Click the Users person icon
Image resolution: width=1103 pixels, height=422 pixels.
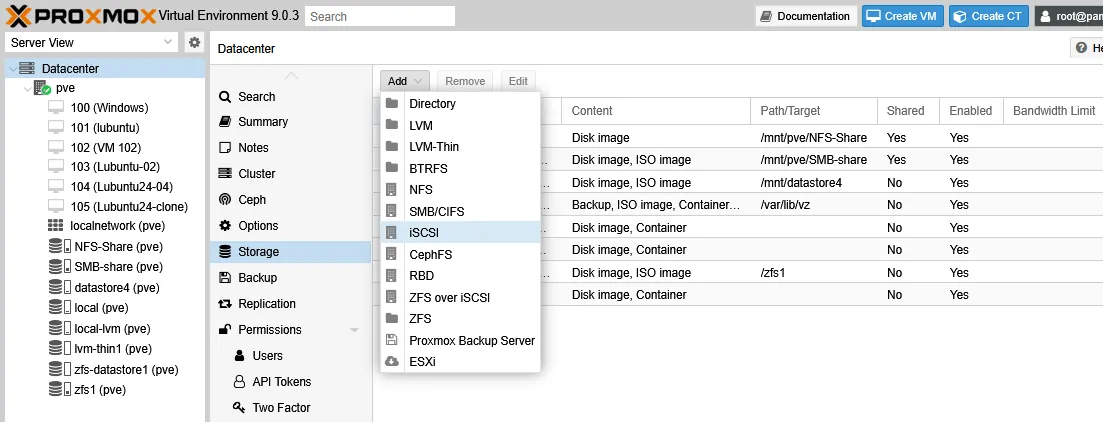click(x=239, y=355)
